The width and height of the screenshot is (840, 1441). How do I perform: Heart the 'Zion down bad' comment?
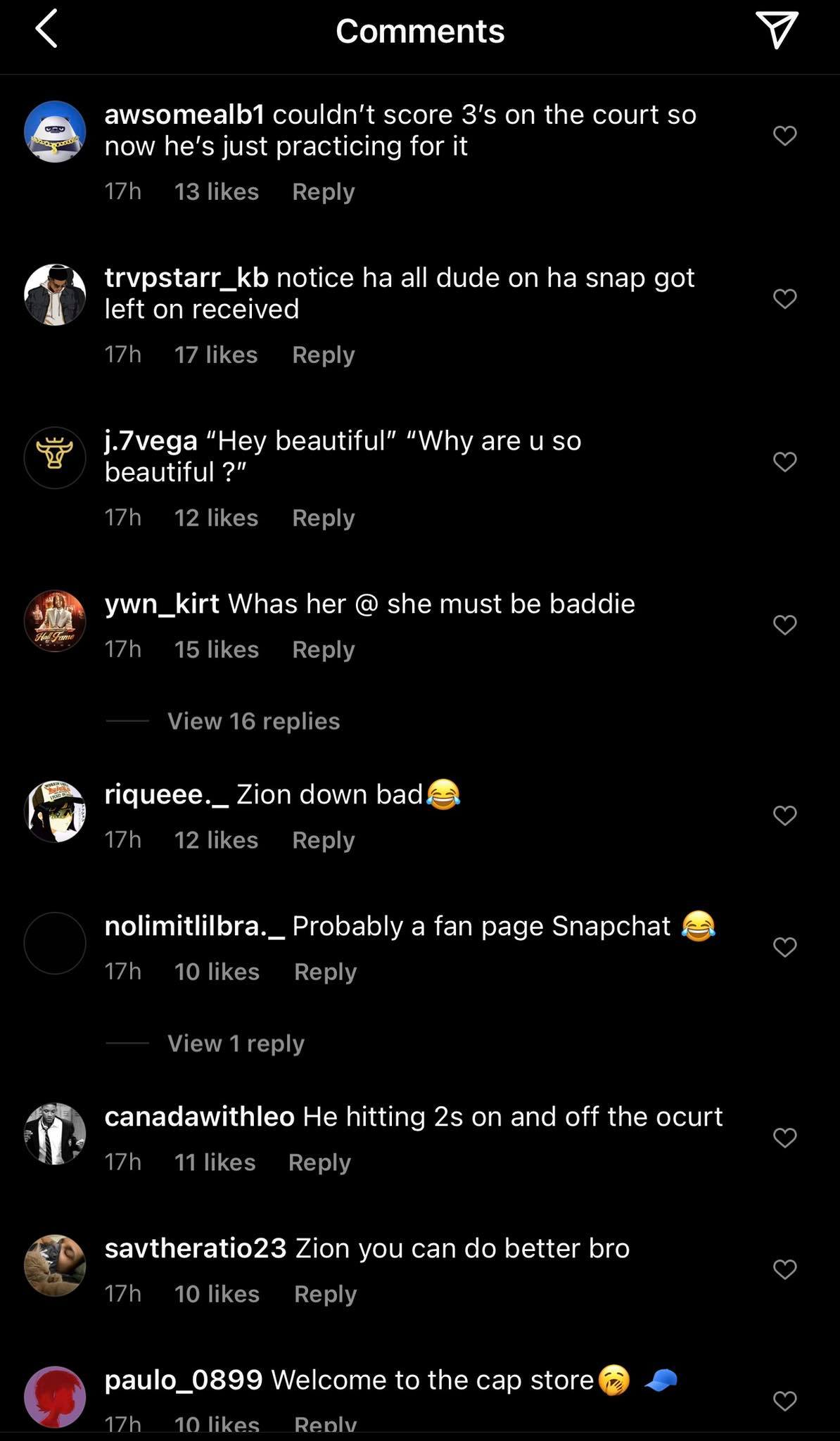tap(784, 815)
